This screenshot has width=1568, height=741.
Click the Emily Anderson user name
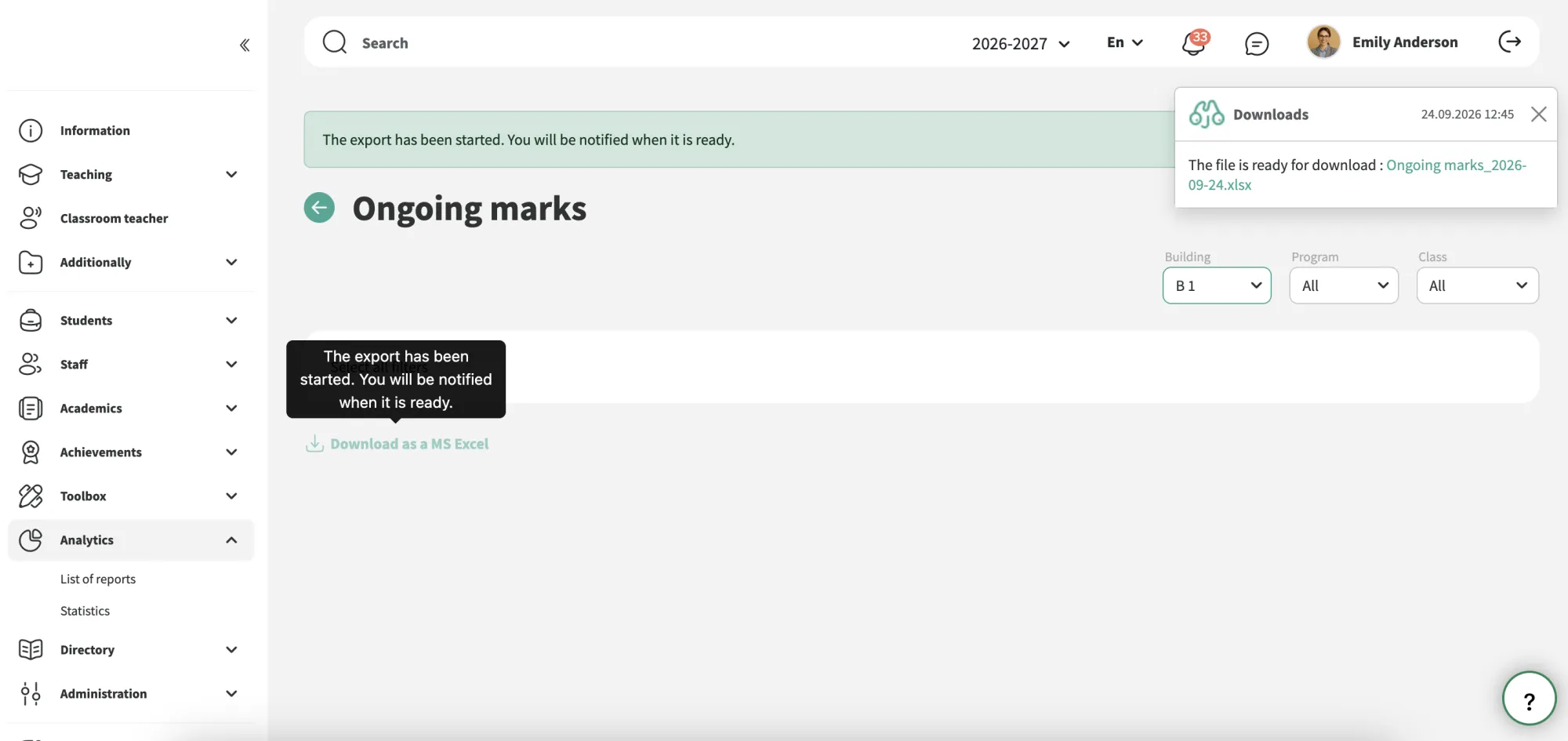1405,42
